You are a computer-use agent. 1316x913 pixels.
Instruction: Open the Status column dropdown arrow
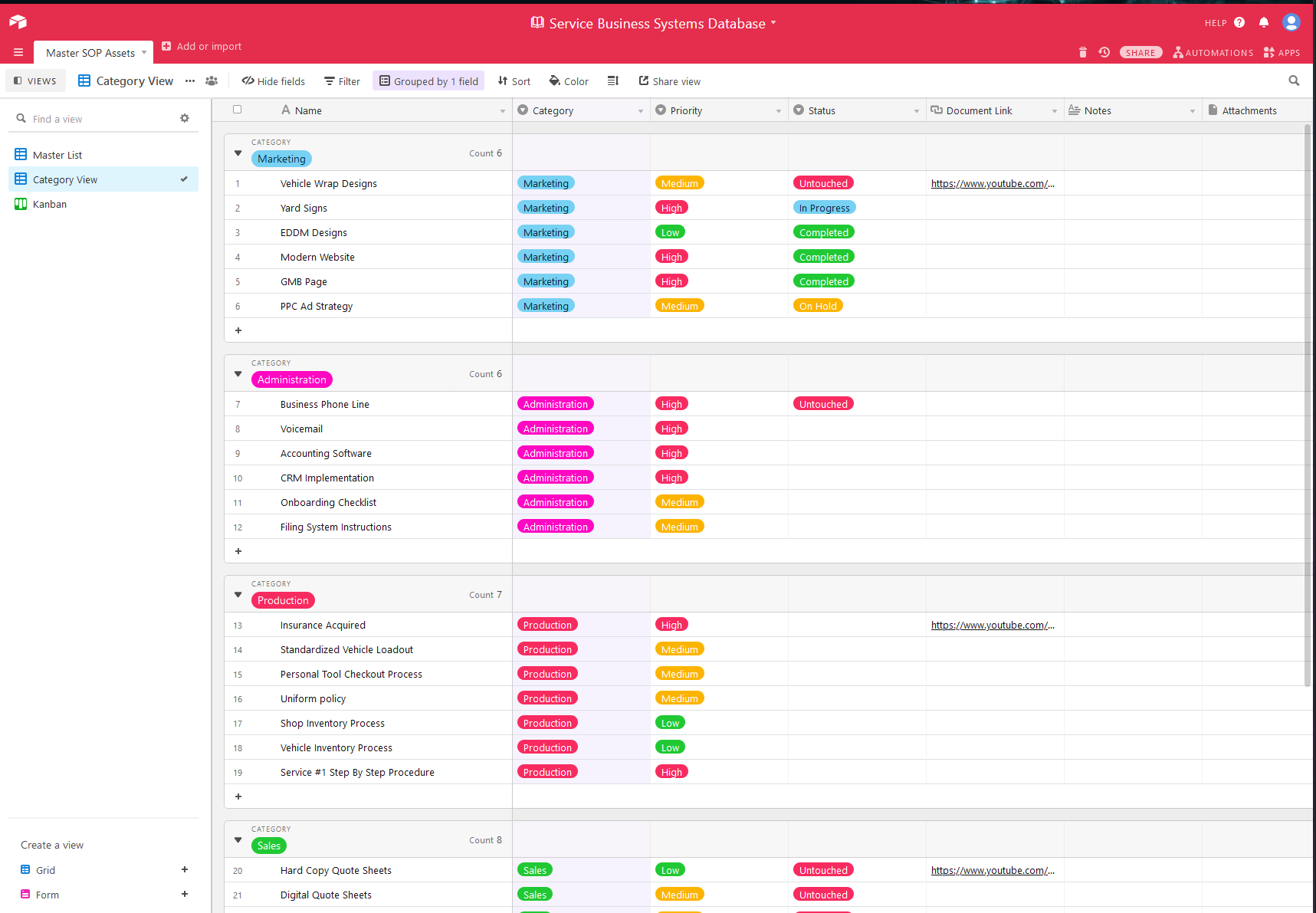[x=916, y=111]
